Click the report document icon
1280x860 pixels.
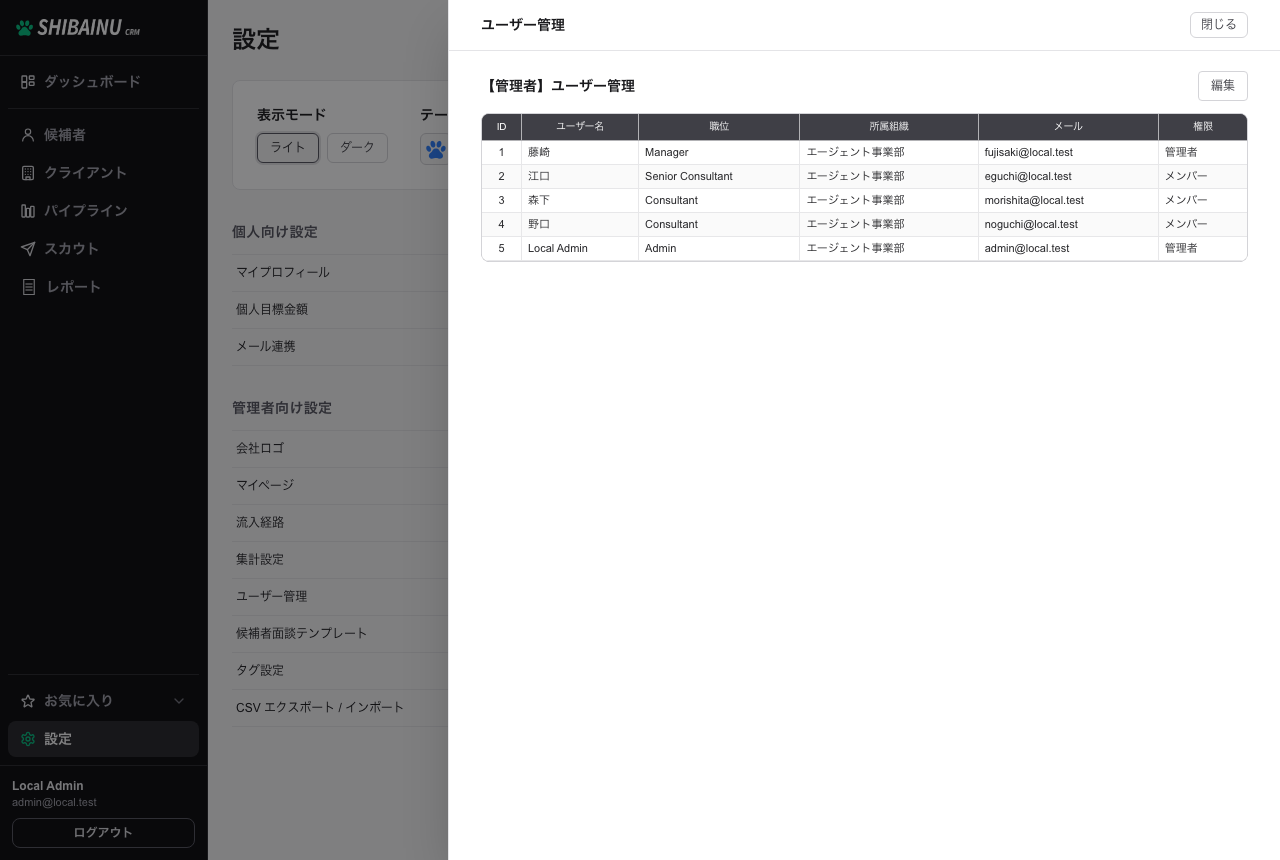point(28,286)
